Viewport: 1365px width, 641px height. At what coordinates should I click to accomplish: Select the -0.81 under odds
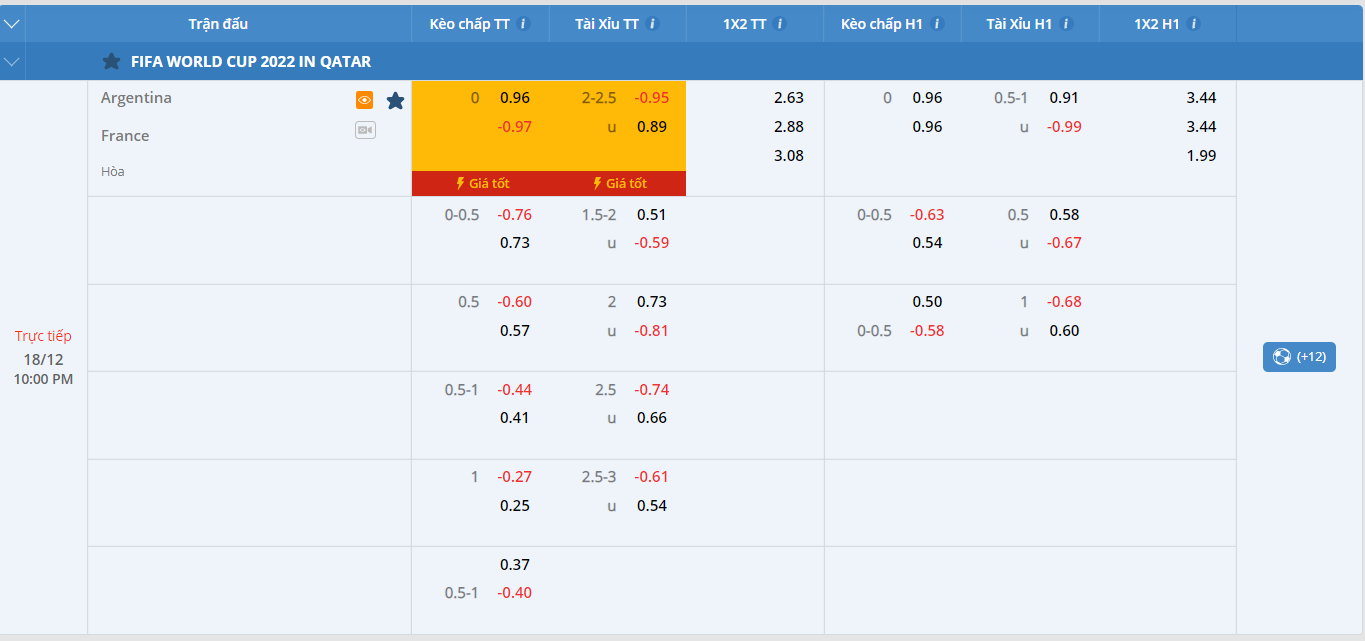pyautogui.click(x=652, y=331)
